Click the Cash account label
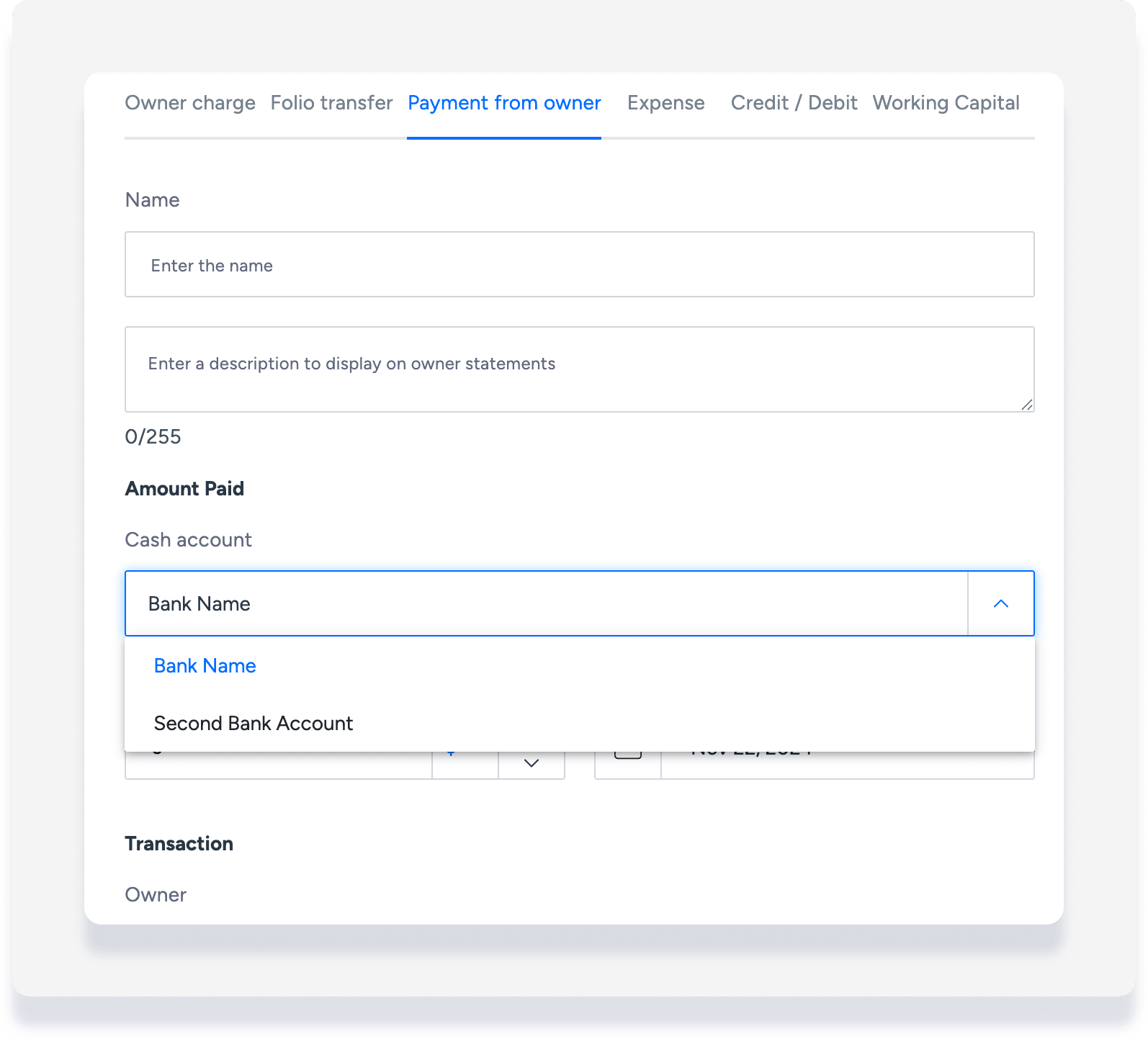Screen dimensions: 1148x1039 point(188,539)
